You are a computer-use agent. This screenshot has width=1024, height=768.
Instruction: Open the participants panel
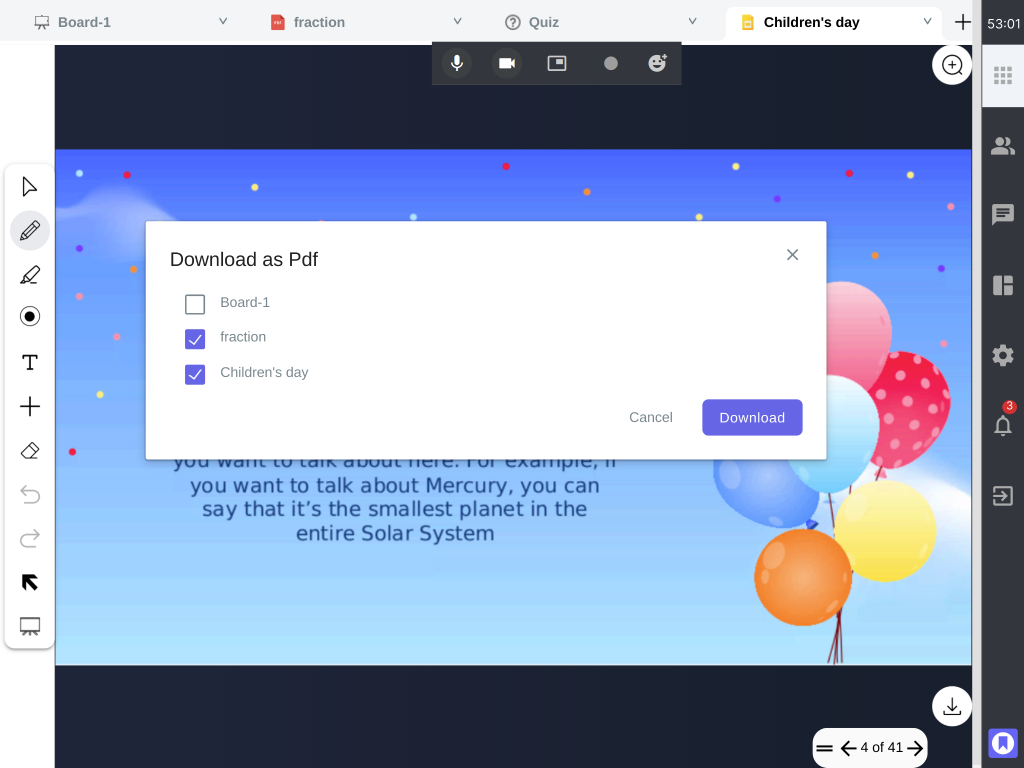pyautogui.click(x=1002, y=146)
